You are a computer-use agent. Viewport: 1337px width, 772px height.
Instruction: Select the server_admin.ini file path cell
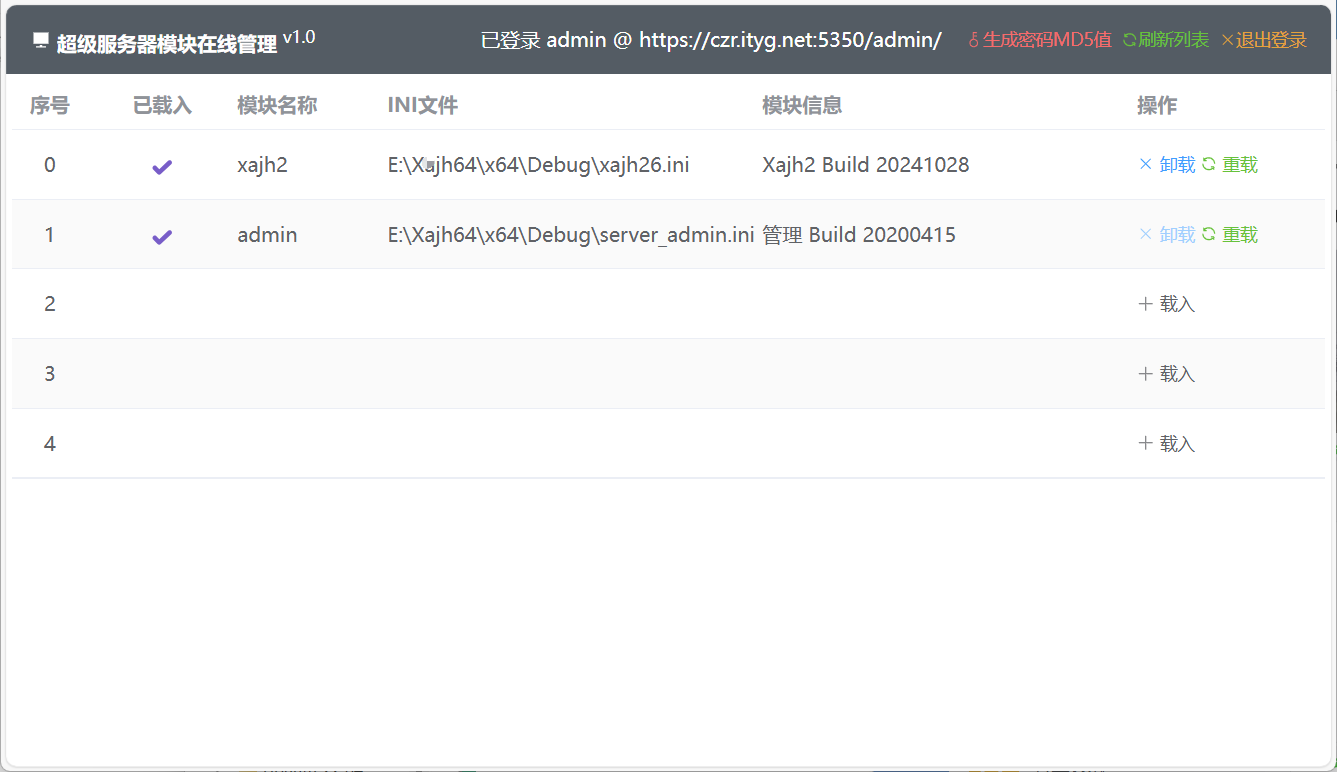(570, 235)
